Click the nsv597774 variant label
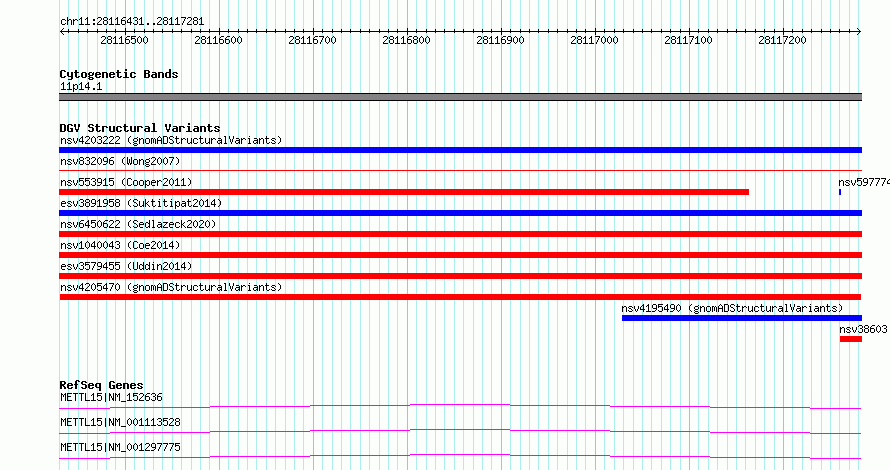The image size is (890, 470). coord(864,182)
